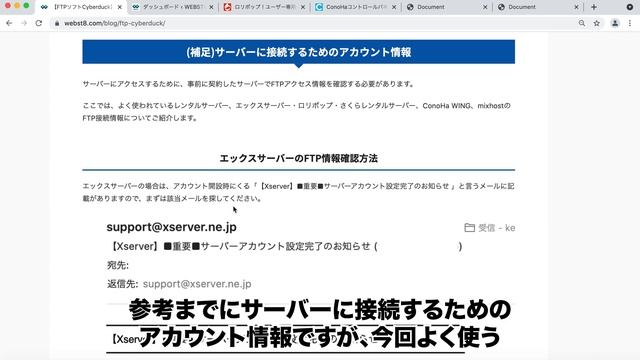Open the zoom magnifier icon in the address bar

click(x=582, y=23)
